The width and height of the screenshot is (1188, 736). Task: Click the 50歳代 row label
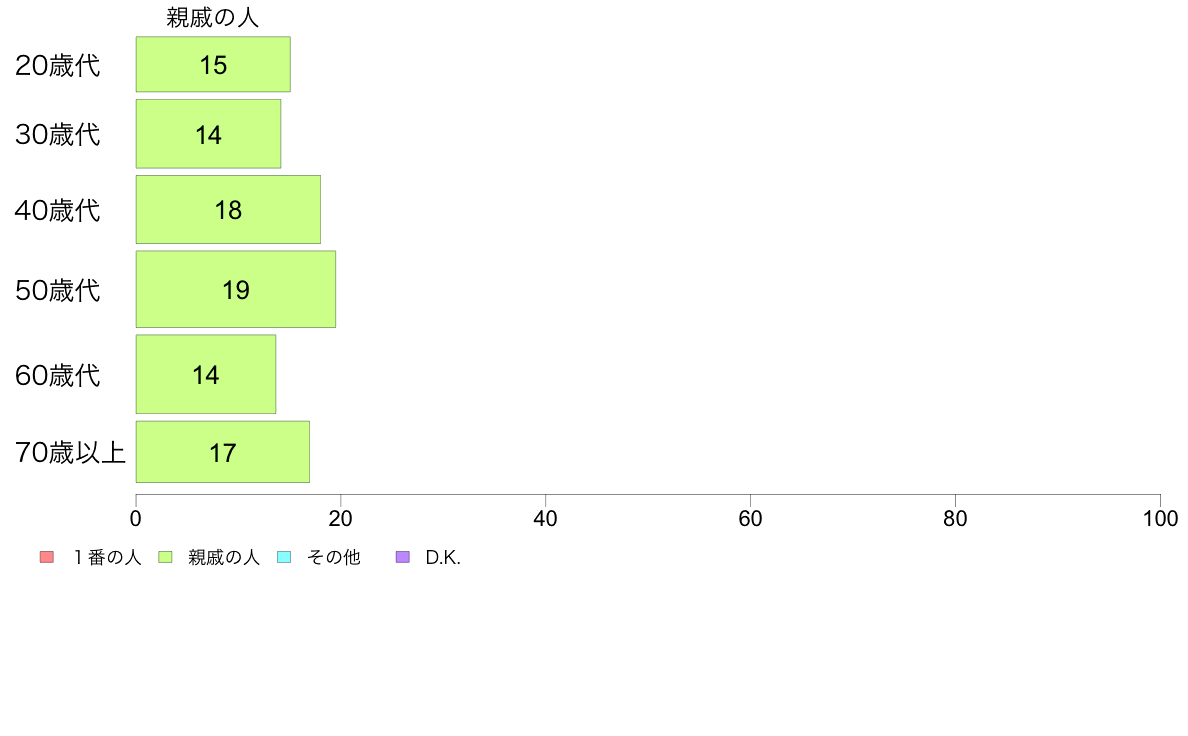tap(58, 290)
